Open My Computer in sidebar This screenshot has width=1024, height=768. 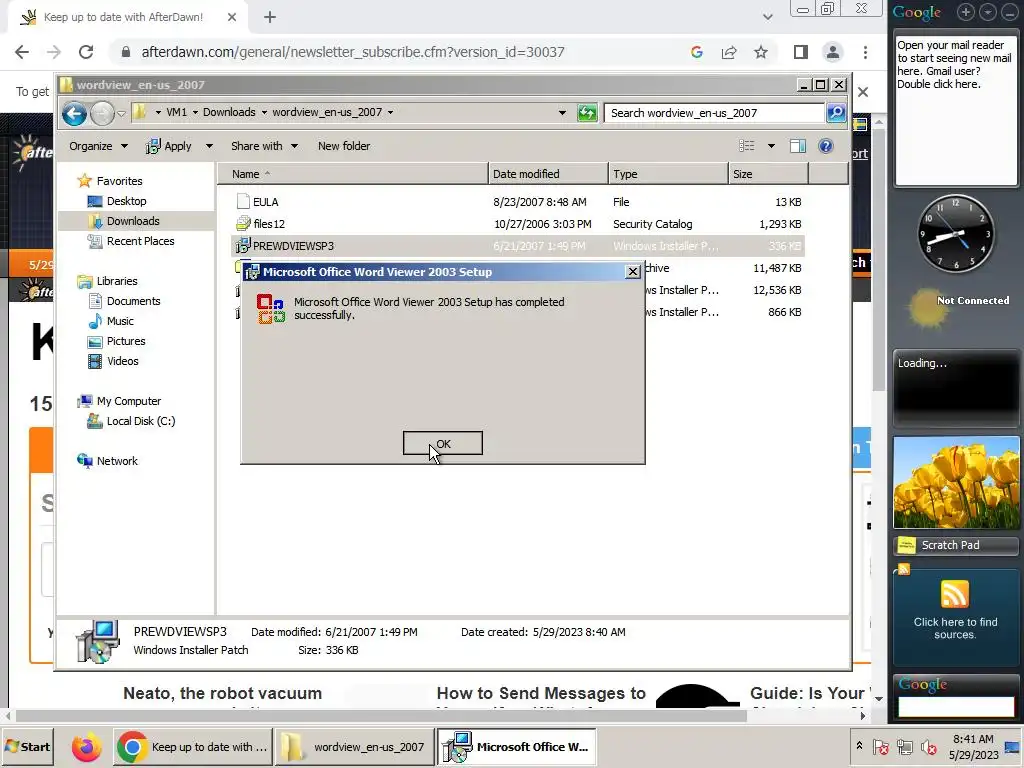[x=129, y=401]
